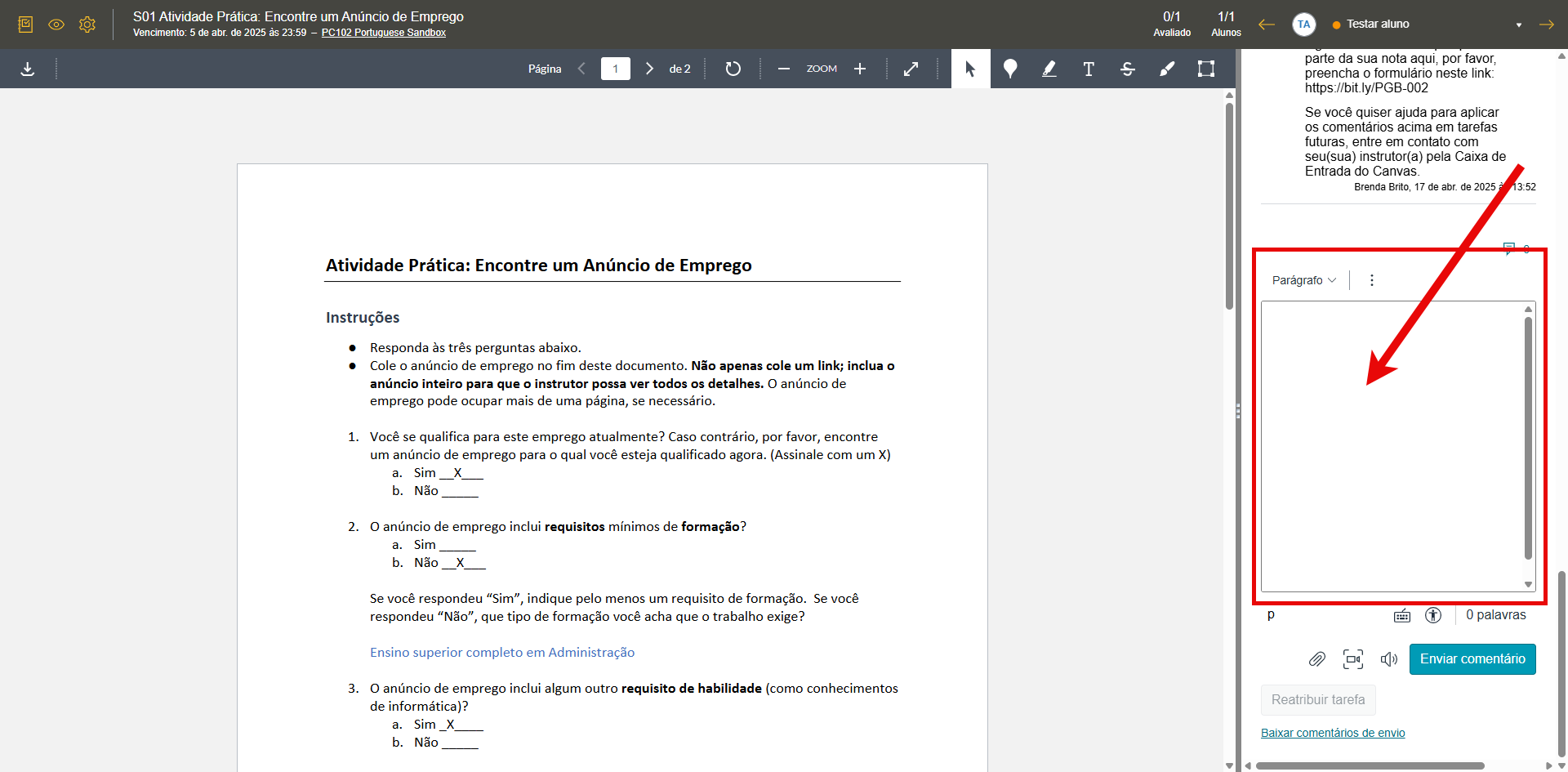
Task: Open the accessibility checker
Action: (1433, 615)
